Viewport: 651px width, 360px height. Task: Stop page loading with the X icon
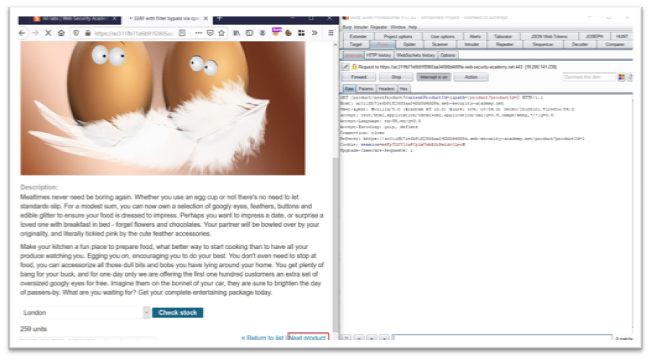[48, 33]
